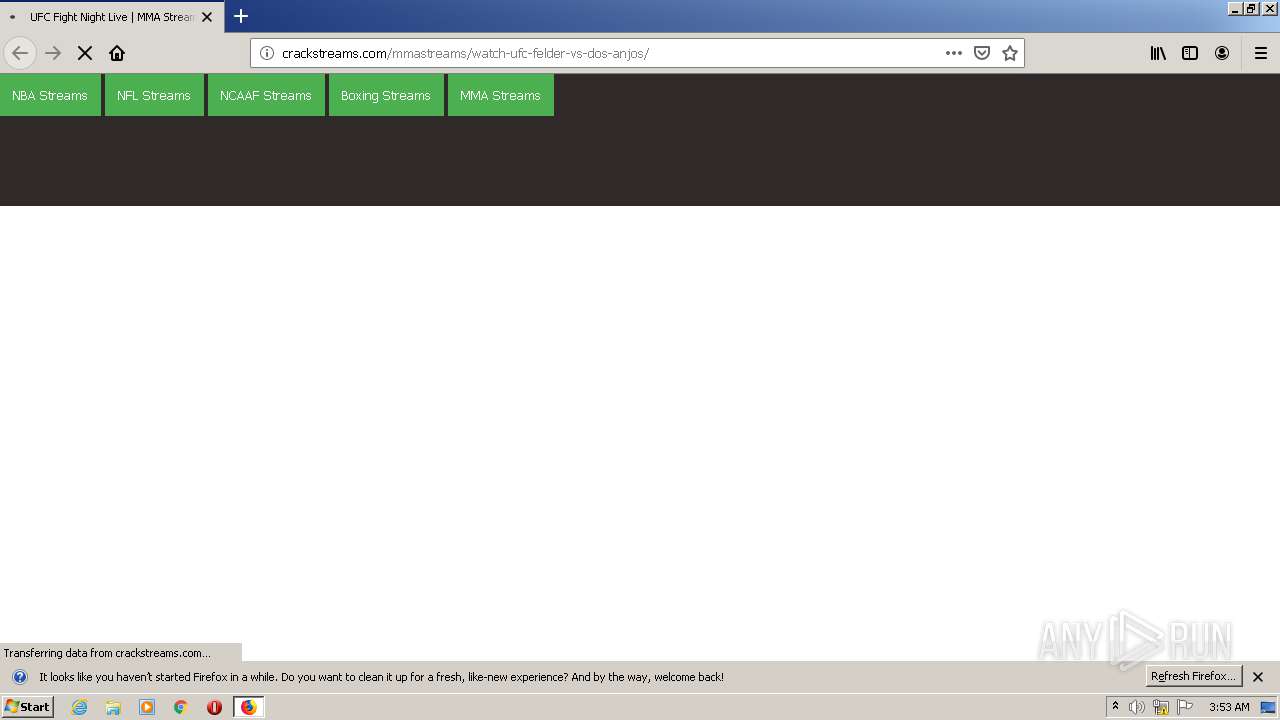Viewport: 1280px width, 720px height.
Task: Click the notification bar question icon
Action: click(x=19, y=677)
